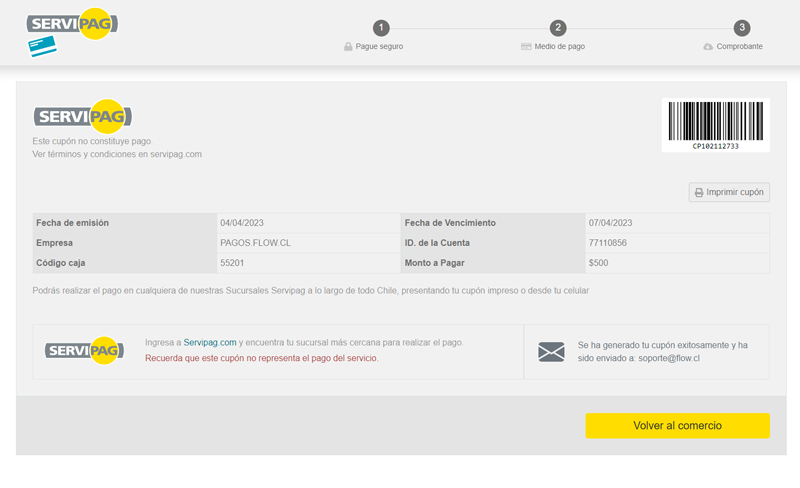This screenshot has width=800, height=488.
Task: Click the Servipag logo on the coupon
Action: [83, 116]
